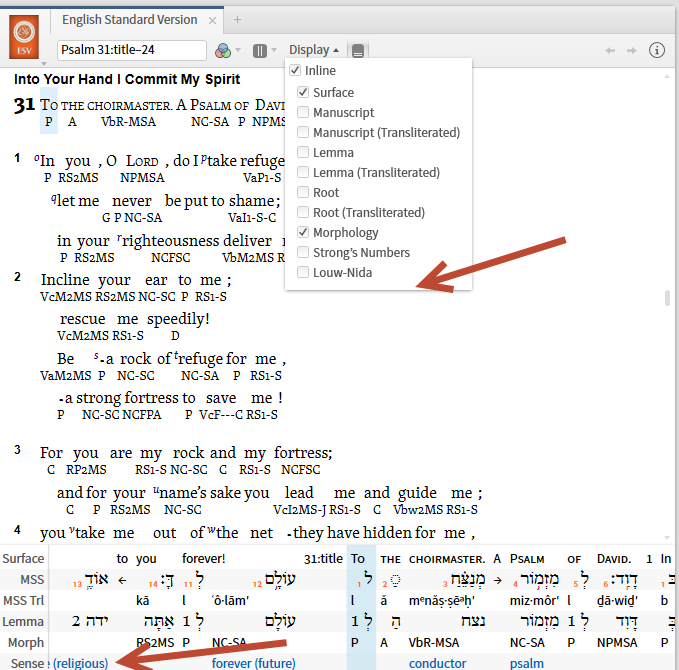Click the Psalm 31:title–24 reference box

(132, 50)
